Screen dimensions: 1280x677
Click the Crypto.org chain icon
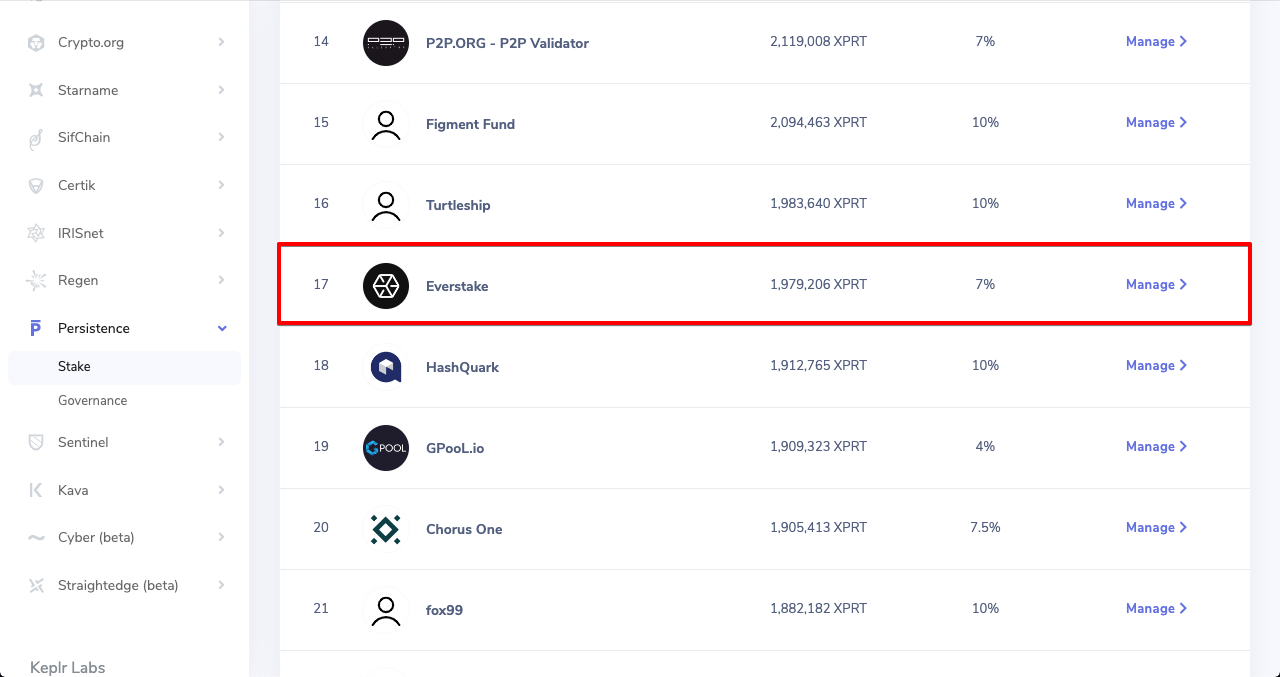(36, 43)
